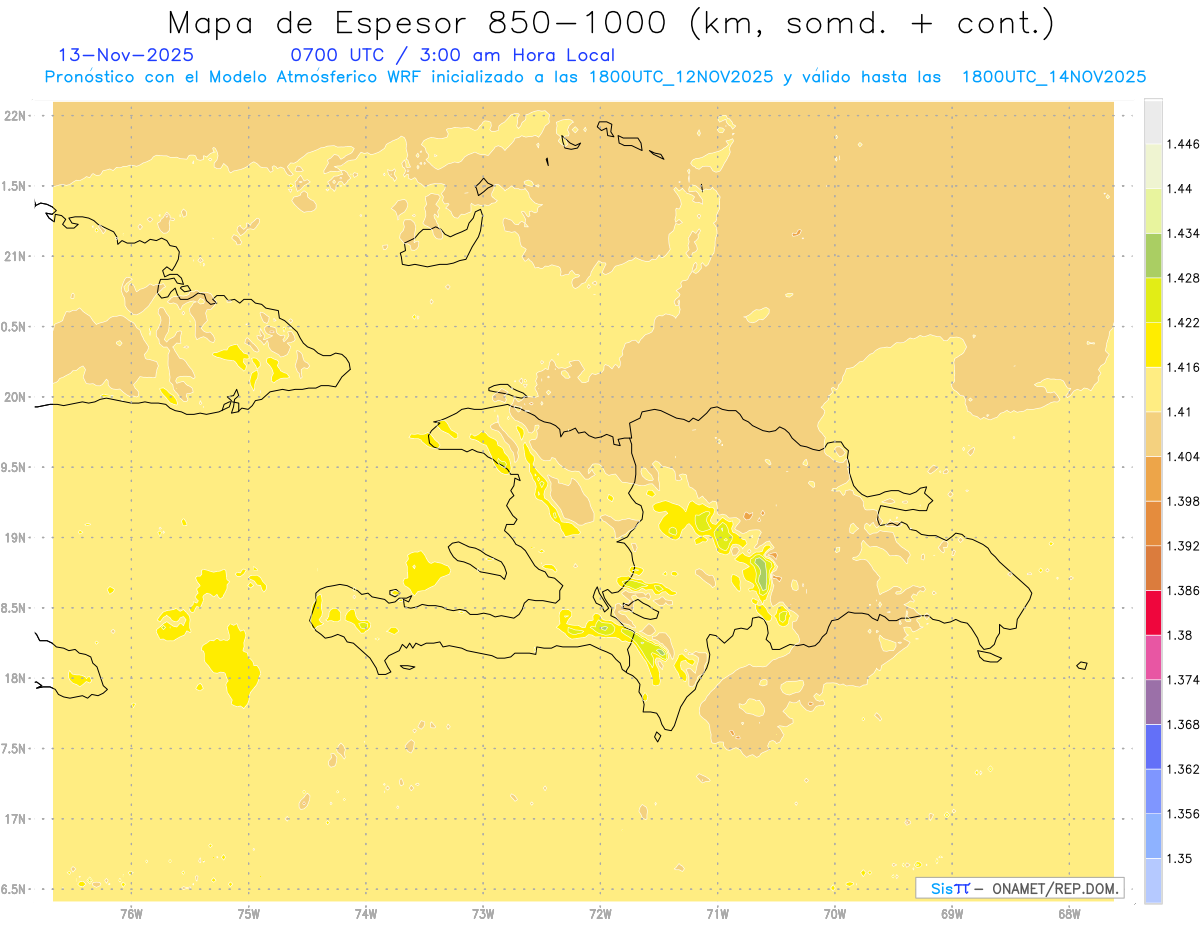Click the latitude axis label '17N'
1200x927 pixels.
pos(14,819)
